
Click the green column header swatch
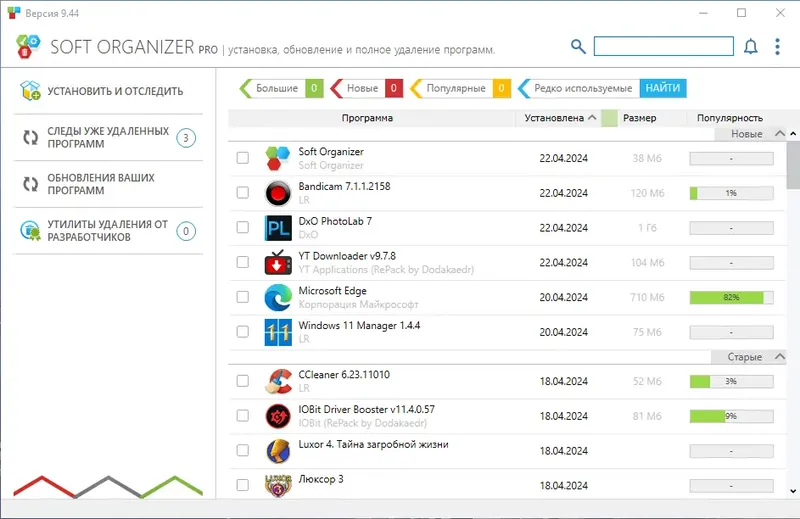point(609,118)
